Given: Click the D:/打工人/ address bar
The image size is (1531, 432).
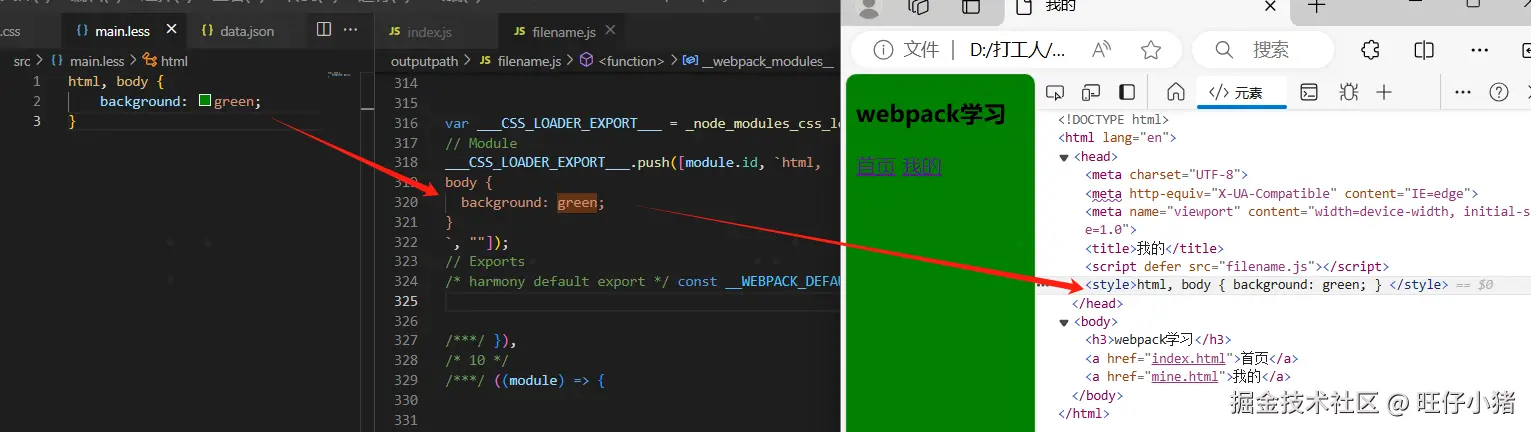Looking at the screenshot, I should [x=1018, y=50].
